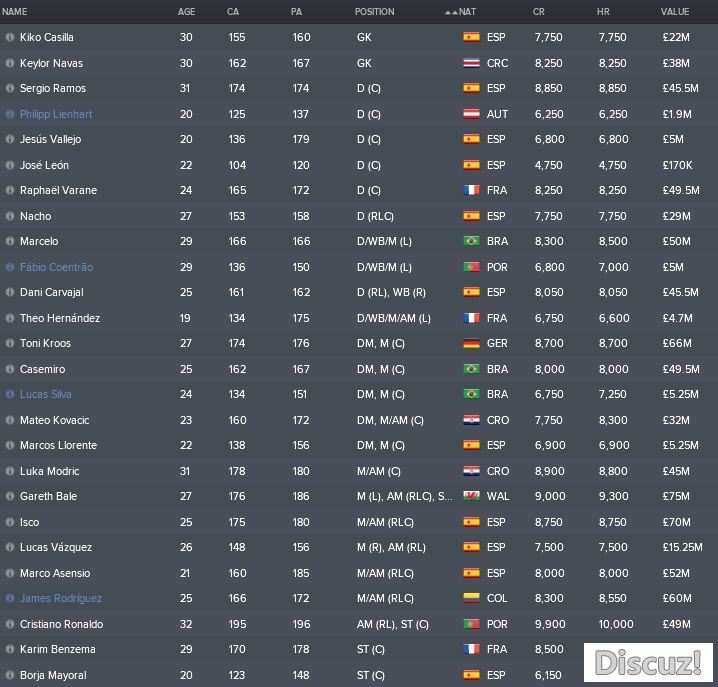Image resolution: width=718 pixels, height=687 pixels.
Task: Open info icon beside Isco
Action: point(10,522)
